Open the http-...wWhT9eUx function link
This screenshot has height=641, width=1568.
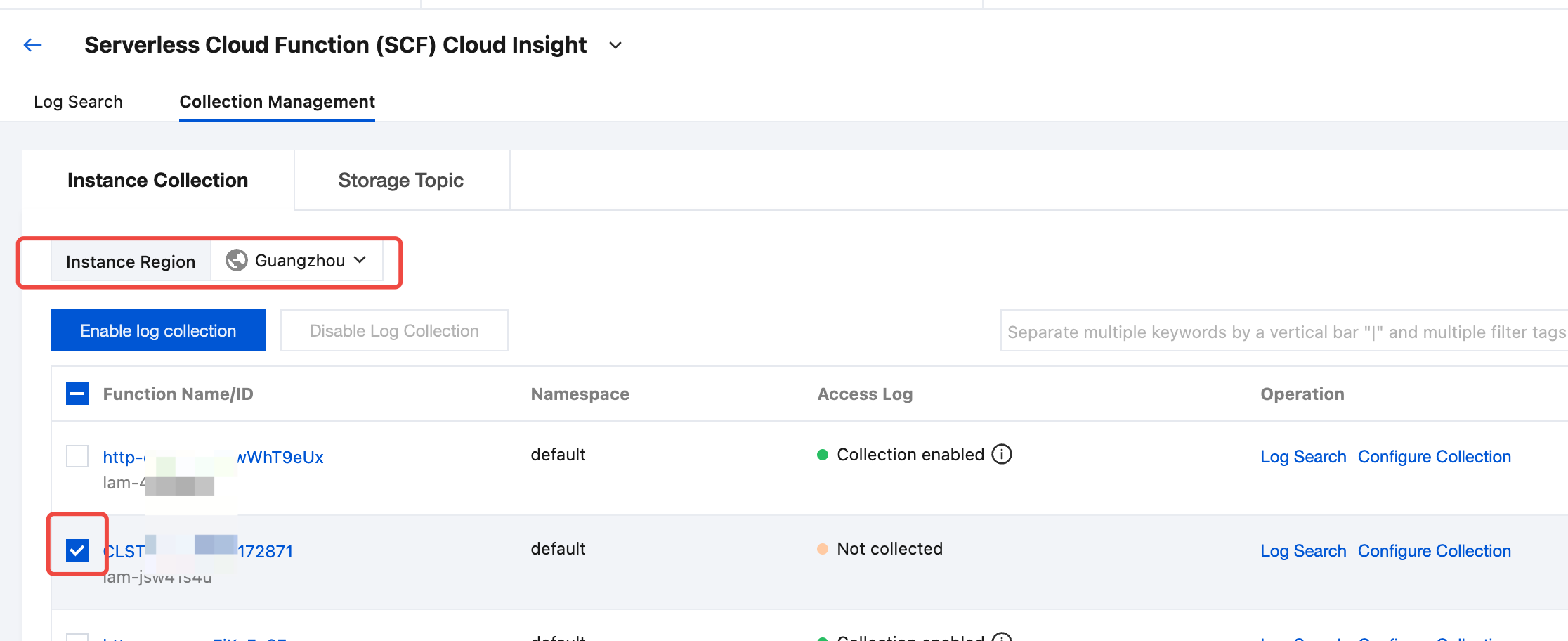(281, 458)
